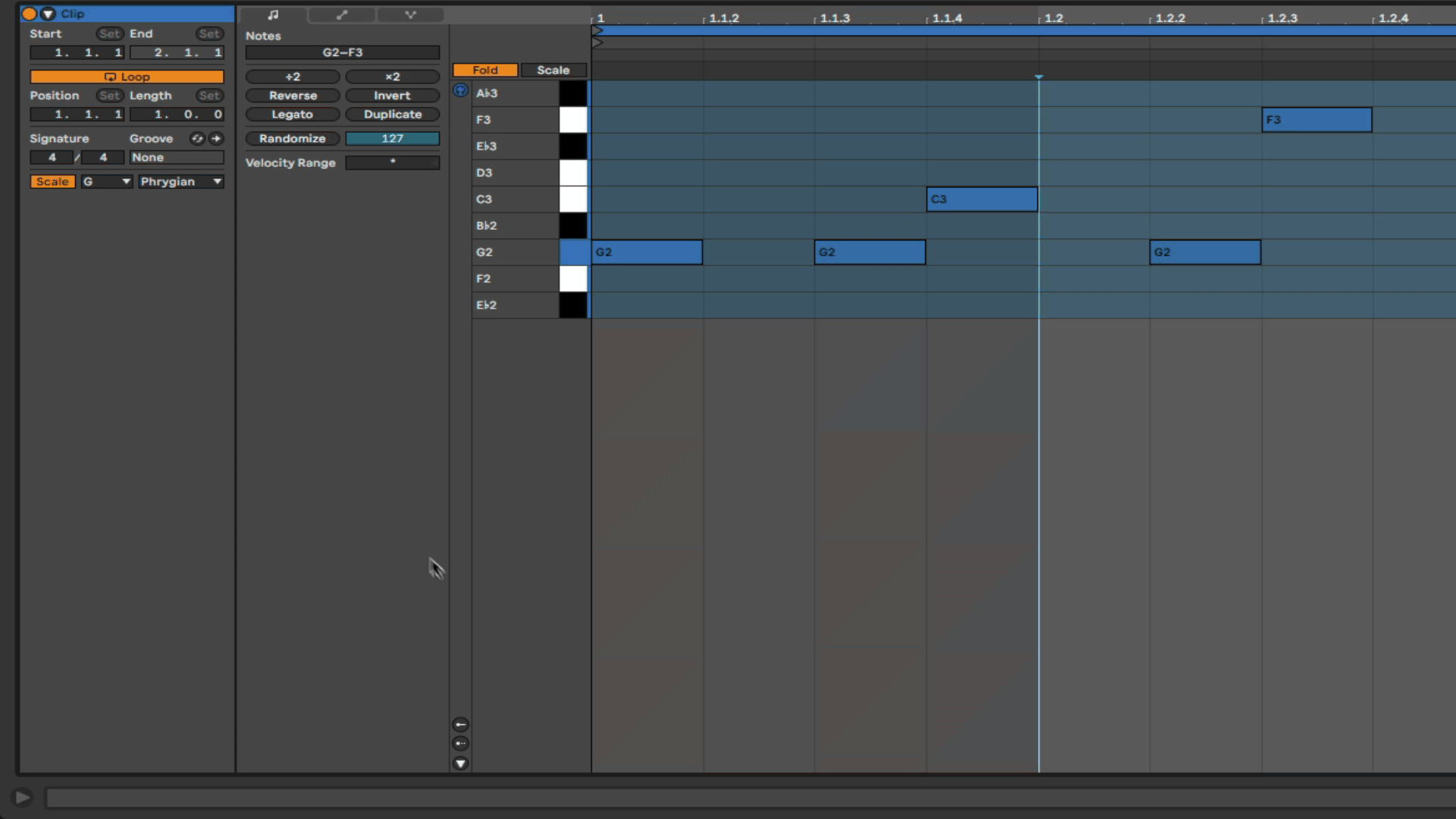The width and height of the screenshot is (1456, 819).
Task: Toggle the Fold button
Action: click(x=485, y=70)
